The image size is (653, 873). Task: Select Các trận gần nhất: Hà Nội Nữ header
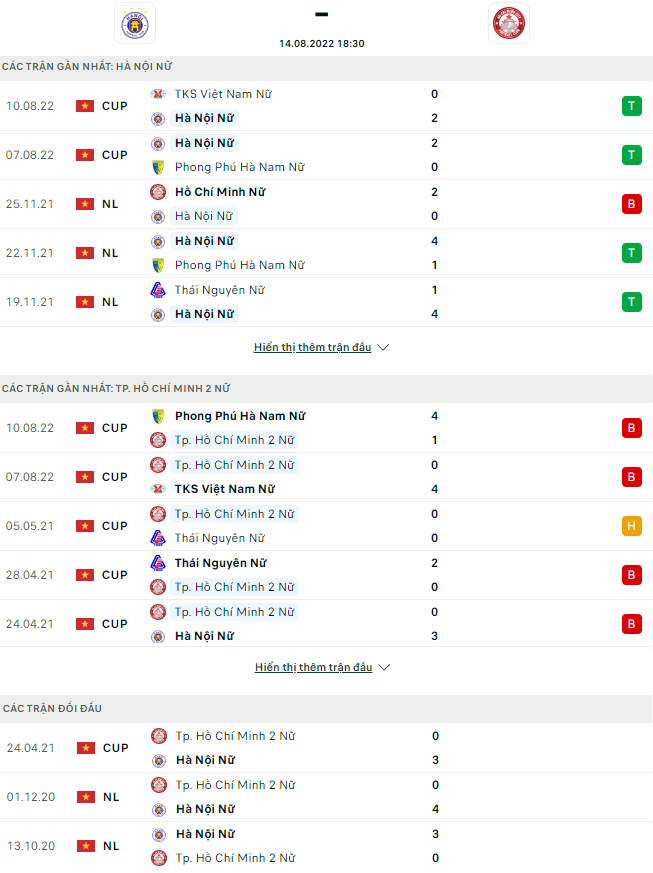87,66
